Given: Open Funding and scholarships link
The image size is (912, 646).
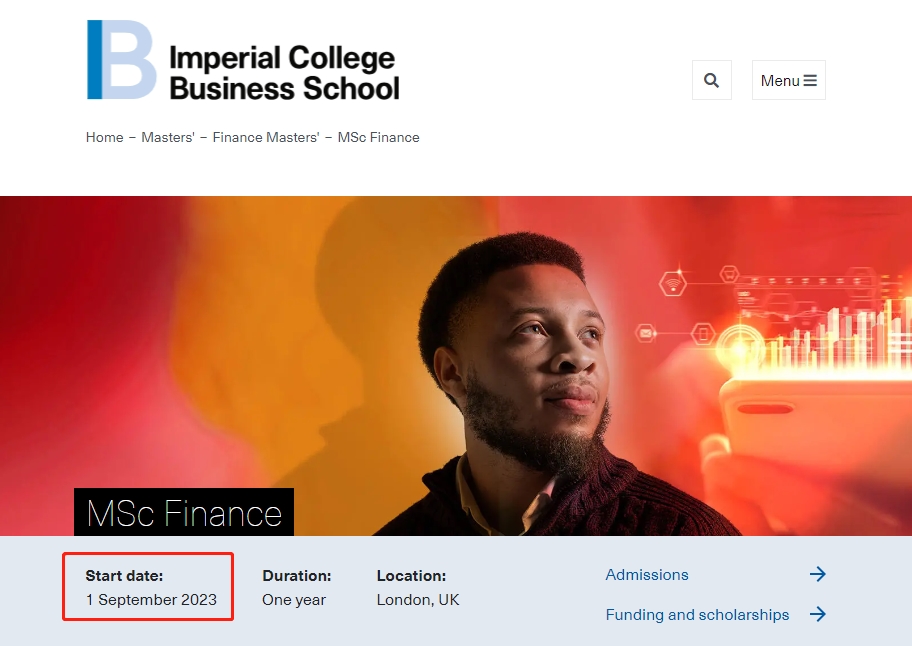Looking at the screenshot, I should 697,615.
